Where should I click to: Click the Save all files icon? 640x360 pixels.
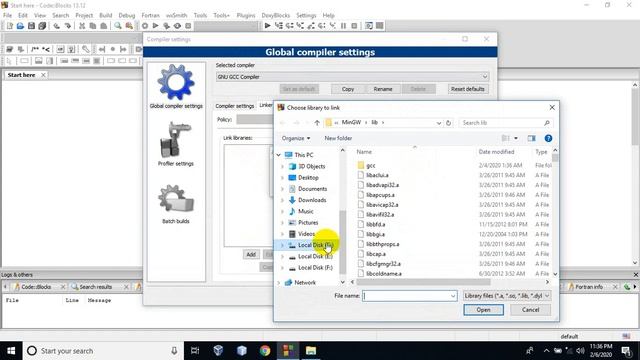tap(42, 26)
